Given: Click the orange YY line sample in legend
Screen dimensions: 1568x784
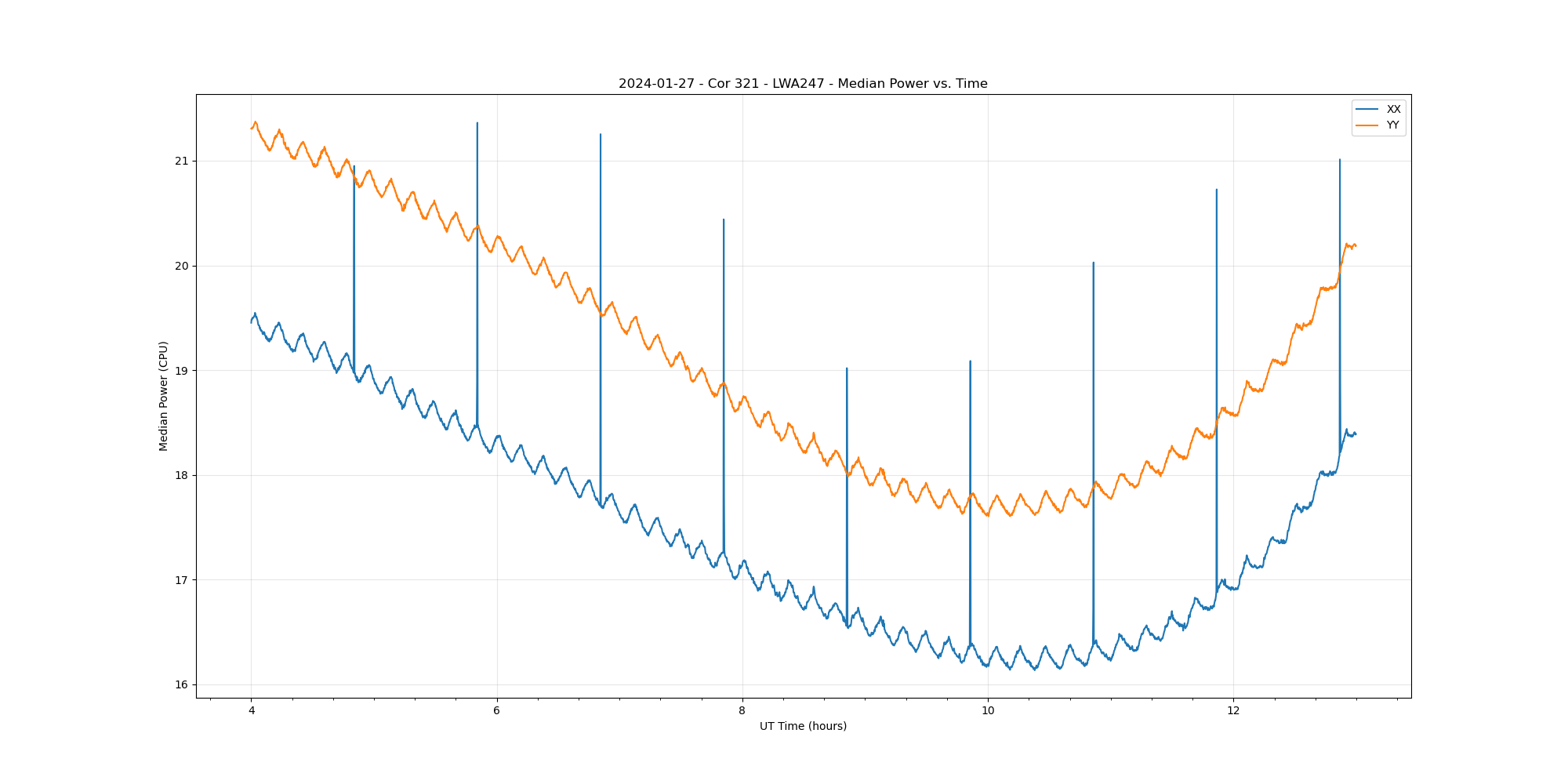Looking at the screenshot, I should (1367, 125).
